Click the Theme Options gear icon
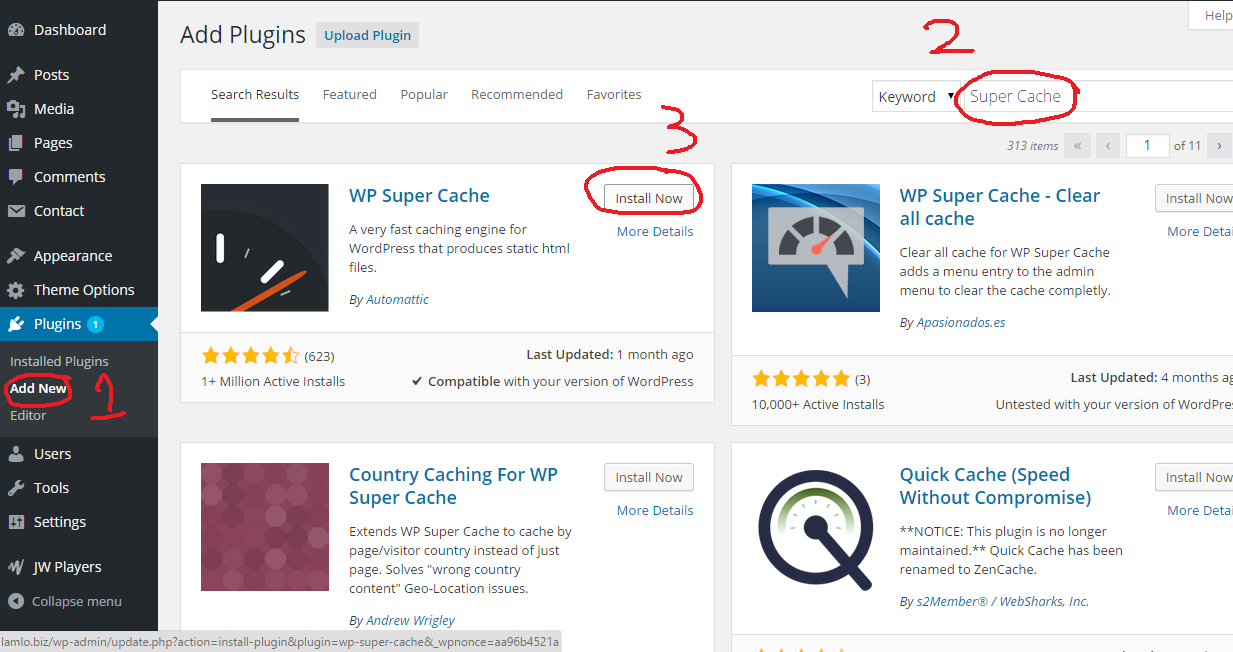This screenshot has width=1233, height=652. 16,290
